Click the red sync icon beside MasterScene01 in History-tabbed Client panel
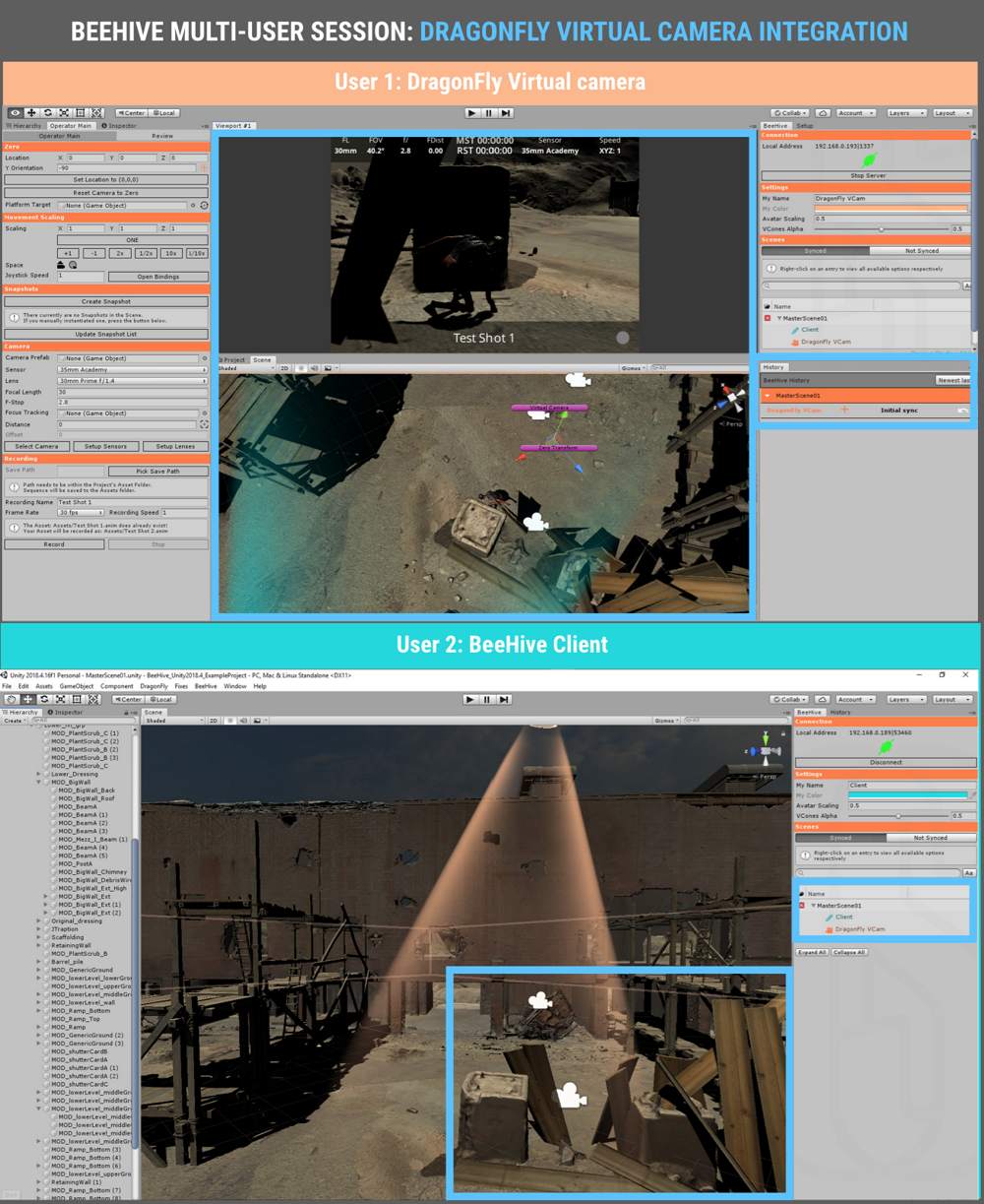The height and width of the screenshot is (1204, 984). (802, 905)
